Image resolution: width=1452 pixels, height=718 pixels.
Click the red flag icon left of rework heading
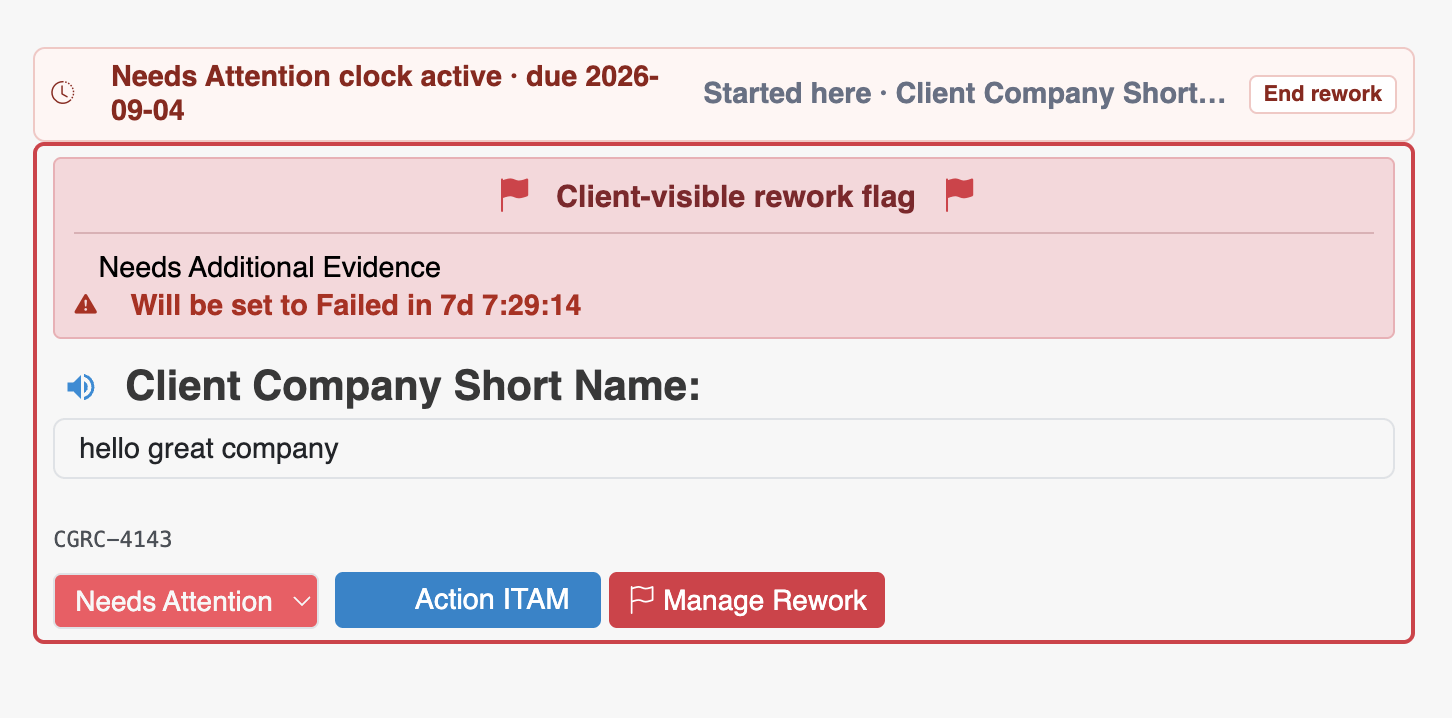coord(514,195)
